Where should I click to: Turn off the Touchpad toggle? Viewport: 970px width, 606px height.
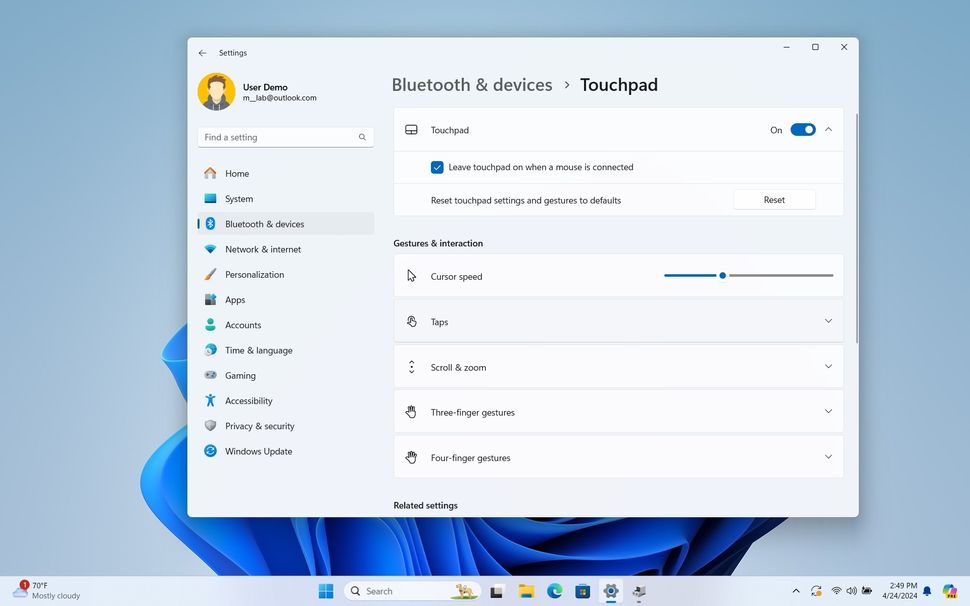tap(802, 129)
